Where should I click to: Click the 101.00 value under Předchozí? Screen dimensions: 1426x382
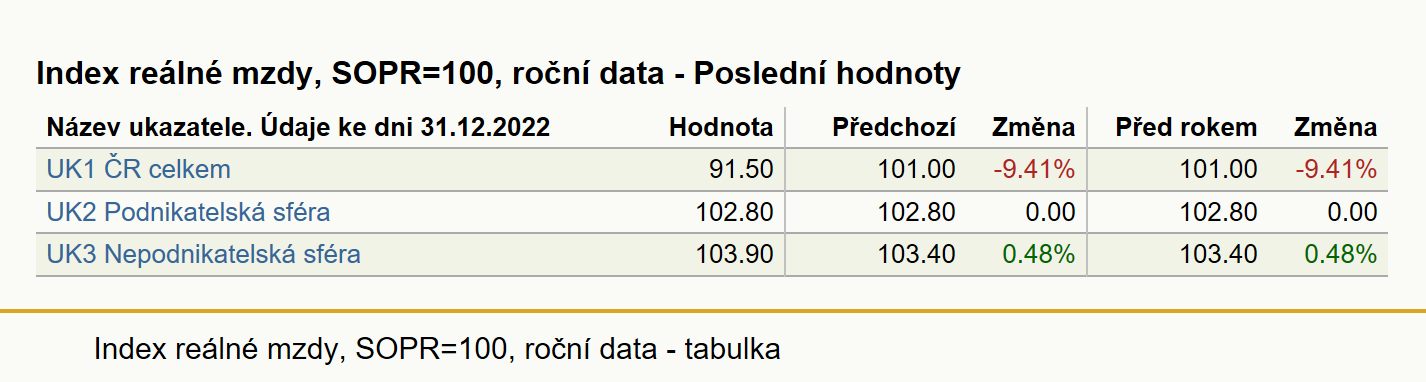click(917, 169)
